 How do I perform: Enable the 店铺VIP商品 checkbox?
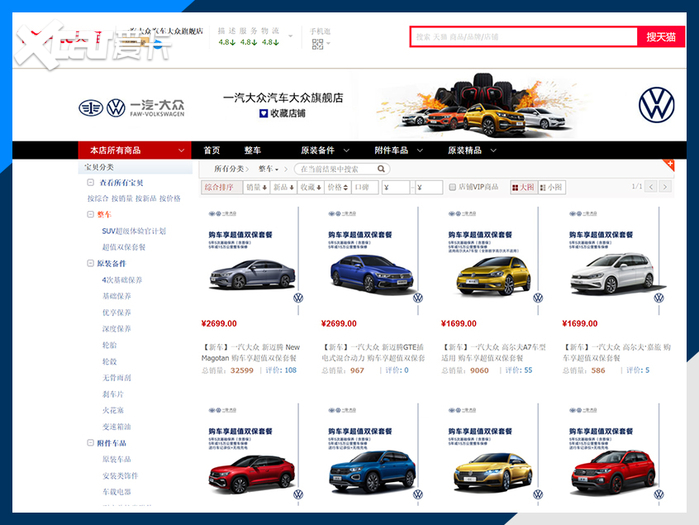click(452, 187)
